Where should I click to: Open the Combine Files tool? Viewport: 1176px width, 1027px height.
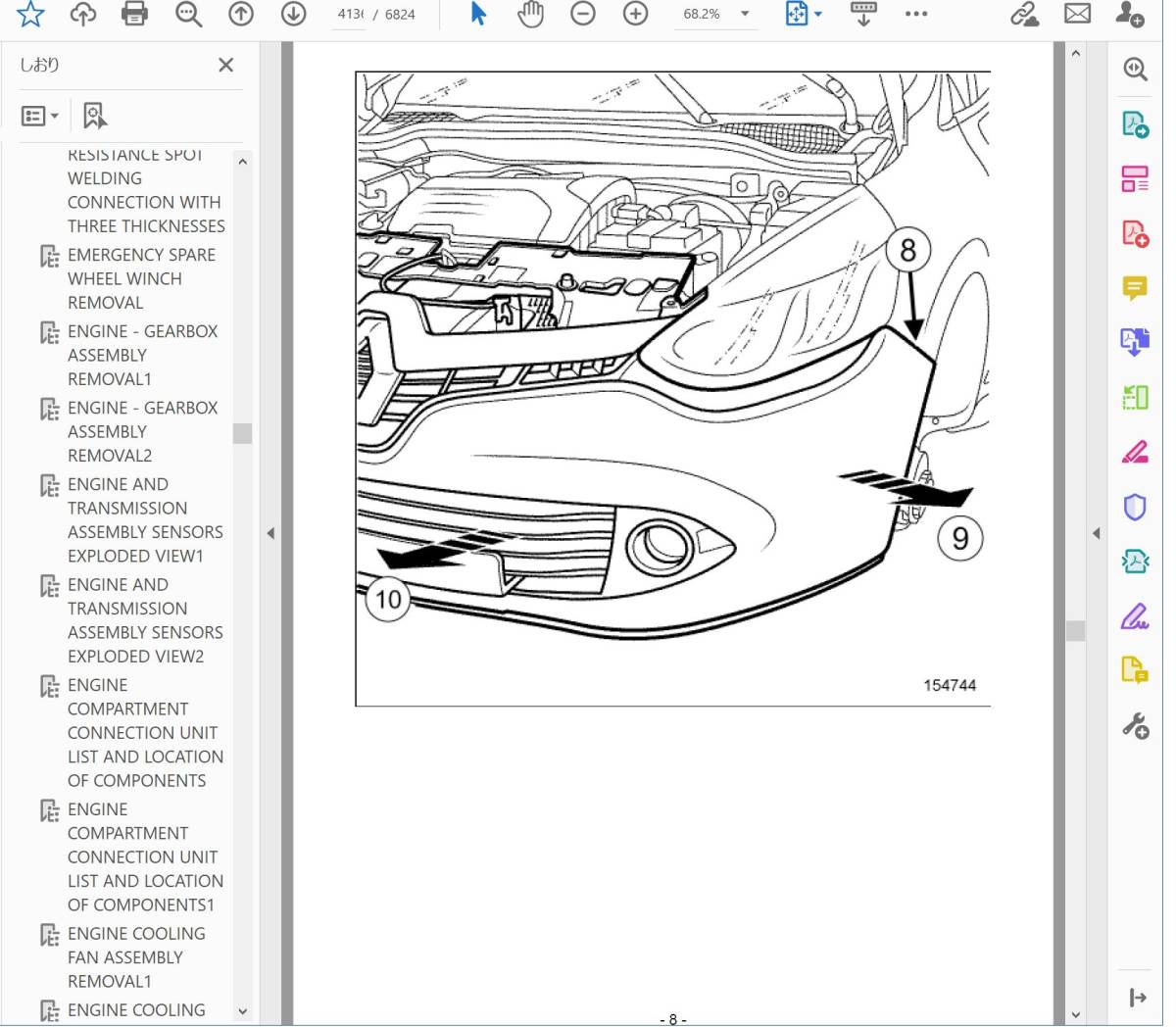pyautogui.click(x=1135, y=342)
